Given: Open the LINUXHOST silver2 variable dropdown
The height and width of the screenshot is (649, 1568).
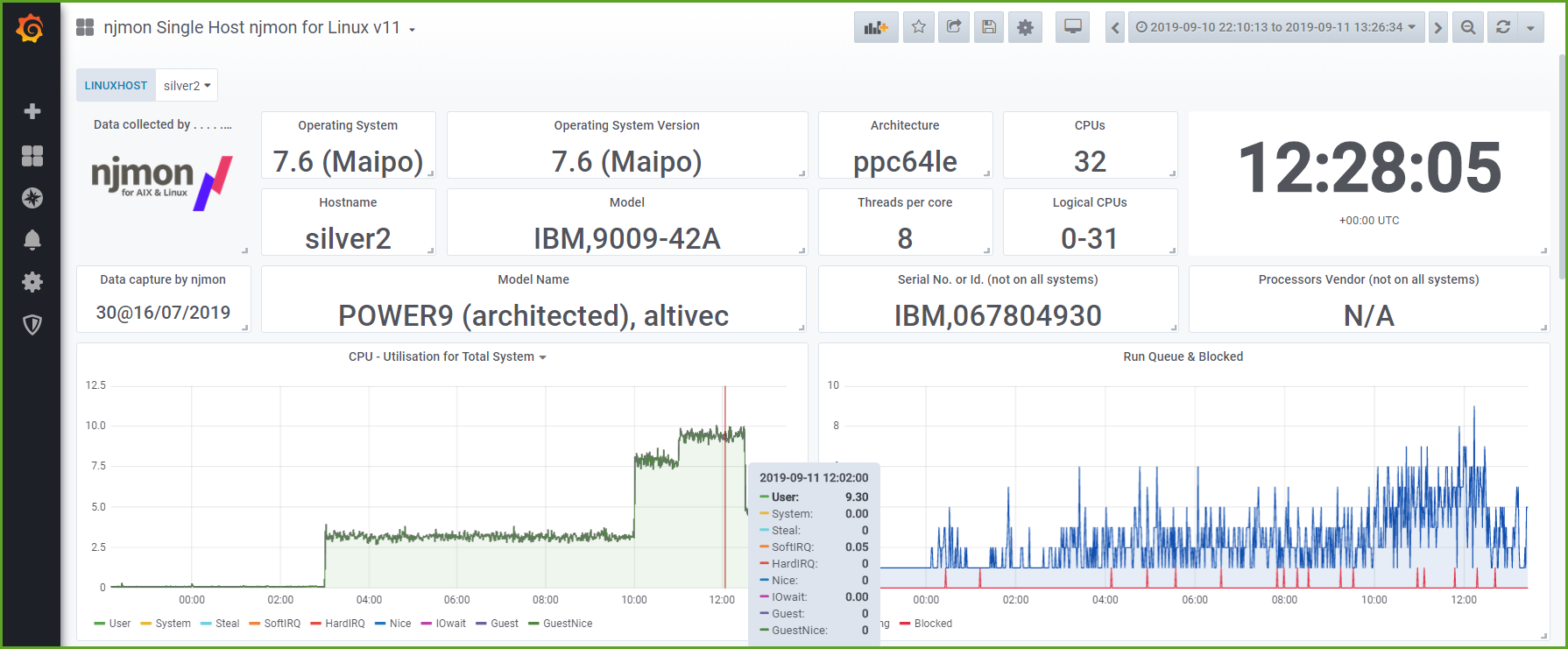Looking at the screenshot, I should [187, 86].
